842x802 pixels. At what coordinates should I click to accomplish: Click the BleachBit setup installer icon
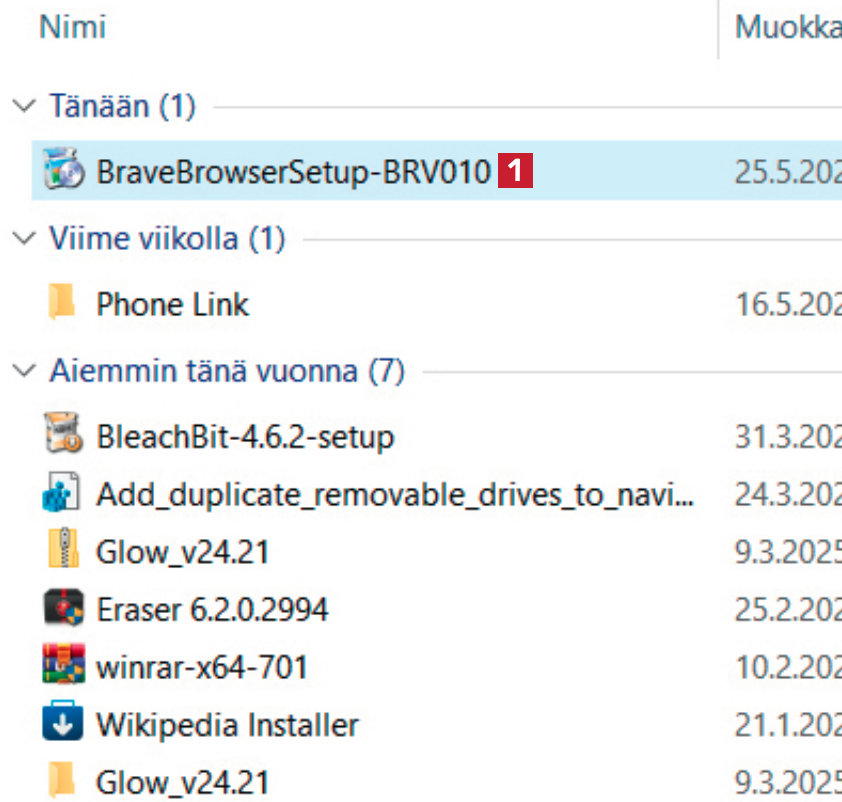click(x=63, y=433)
